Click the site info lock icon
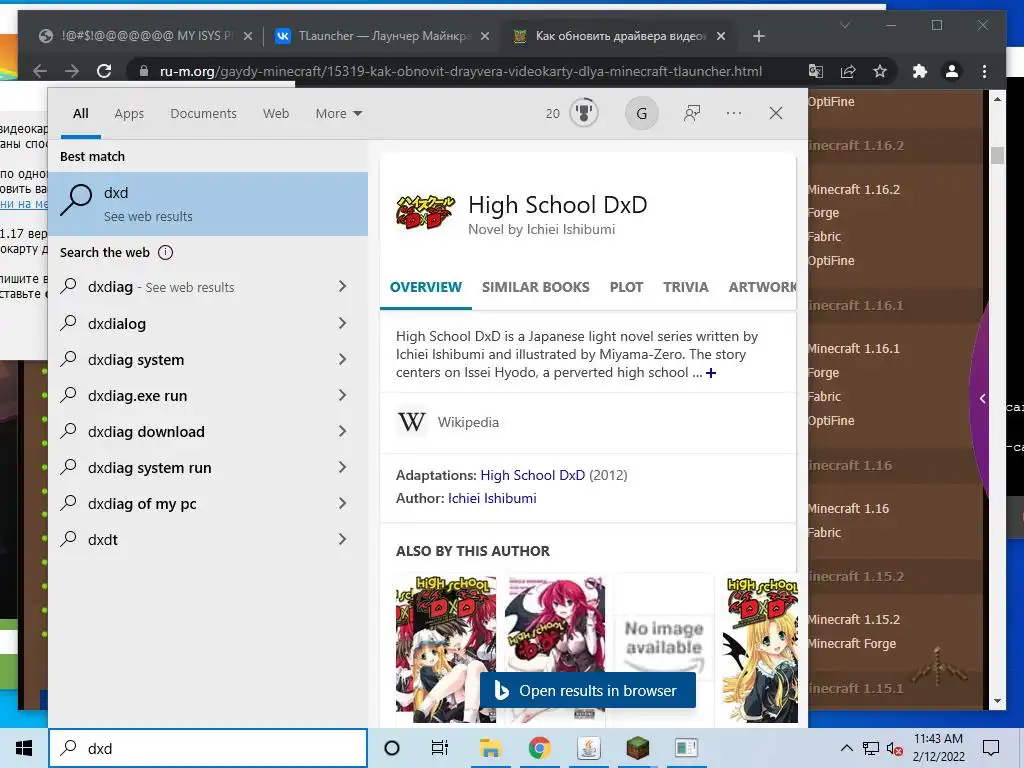 (x=144, y=71)
